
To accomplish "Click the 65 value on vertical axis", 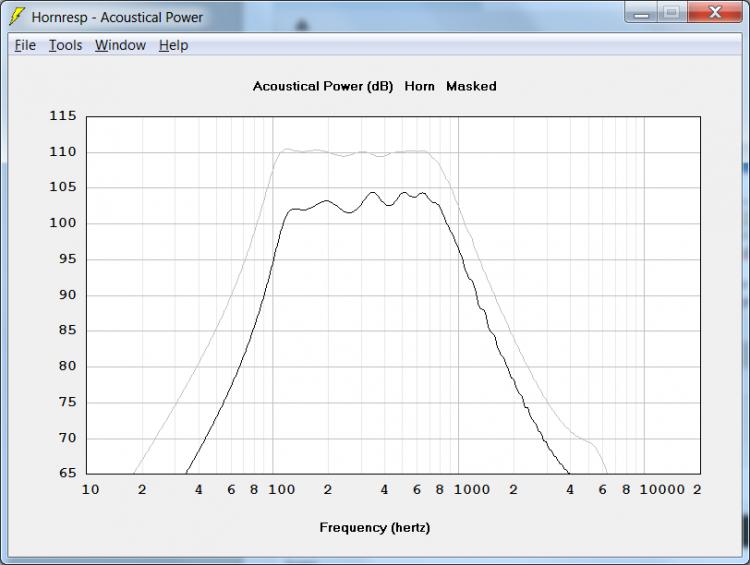I will point(67,473).
